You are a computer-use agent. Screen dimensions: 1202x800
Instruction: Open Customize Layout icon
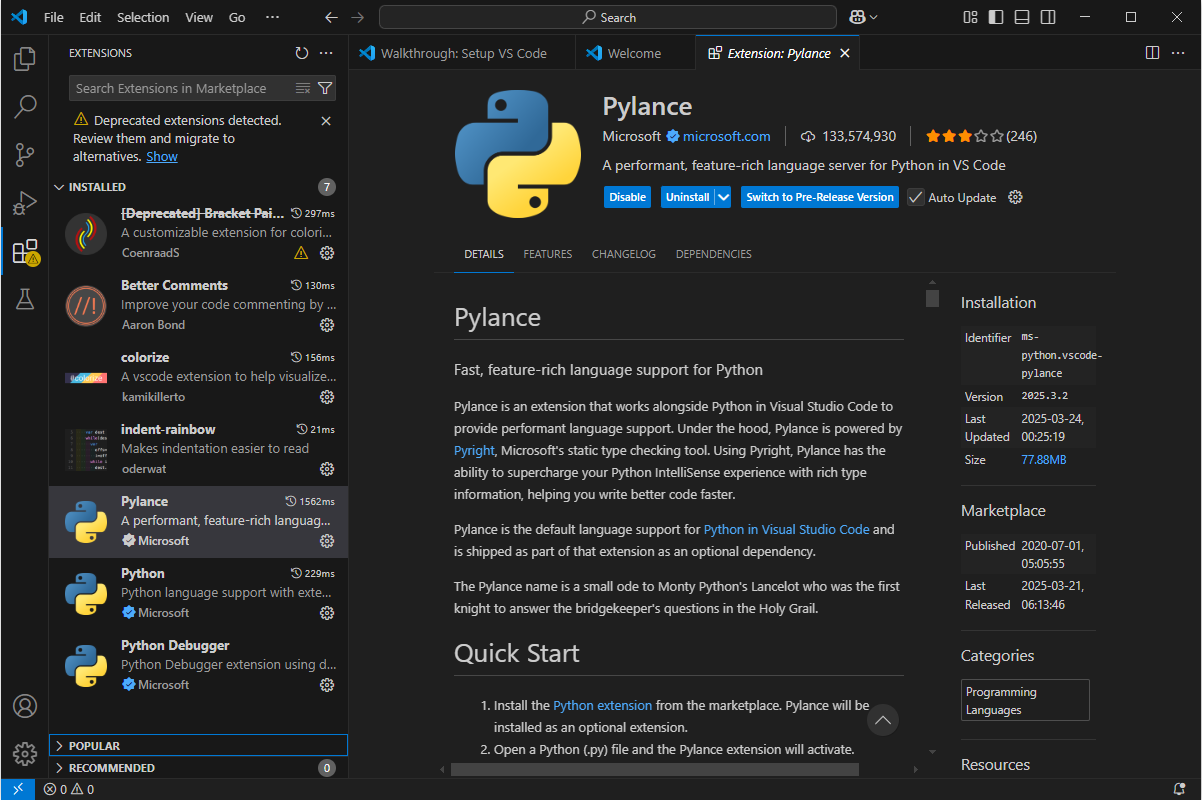tap(970, 17)
